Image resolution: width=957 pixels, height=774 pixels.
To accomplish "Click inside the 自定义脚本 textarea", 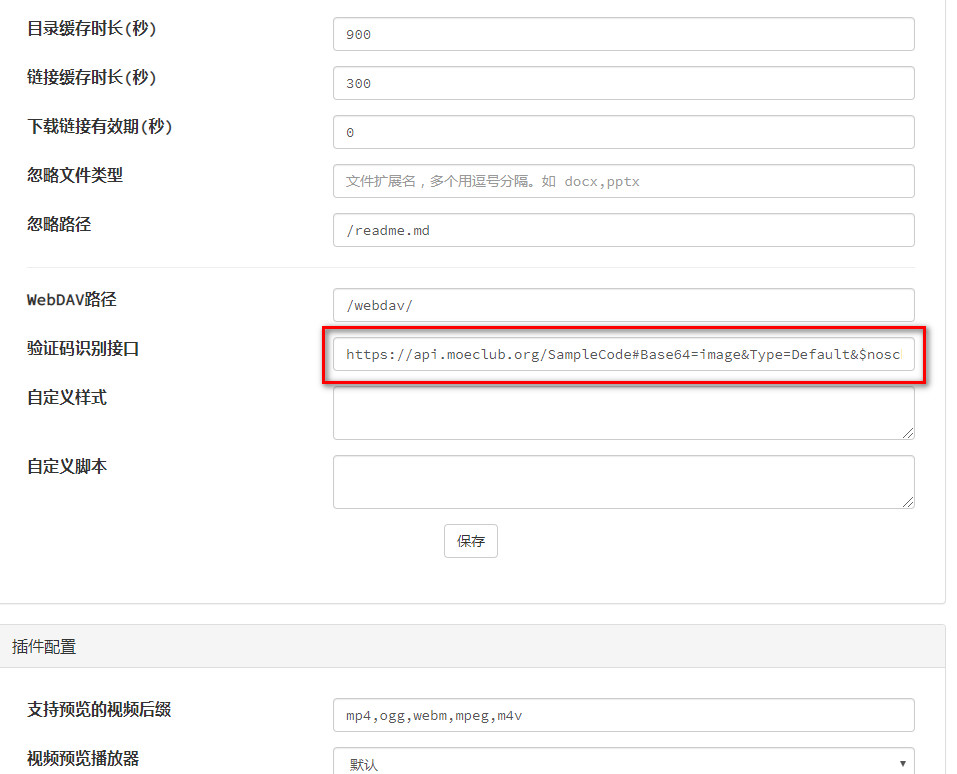I will [x=623, y=482].
